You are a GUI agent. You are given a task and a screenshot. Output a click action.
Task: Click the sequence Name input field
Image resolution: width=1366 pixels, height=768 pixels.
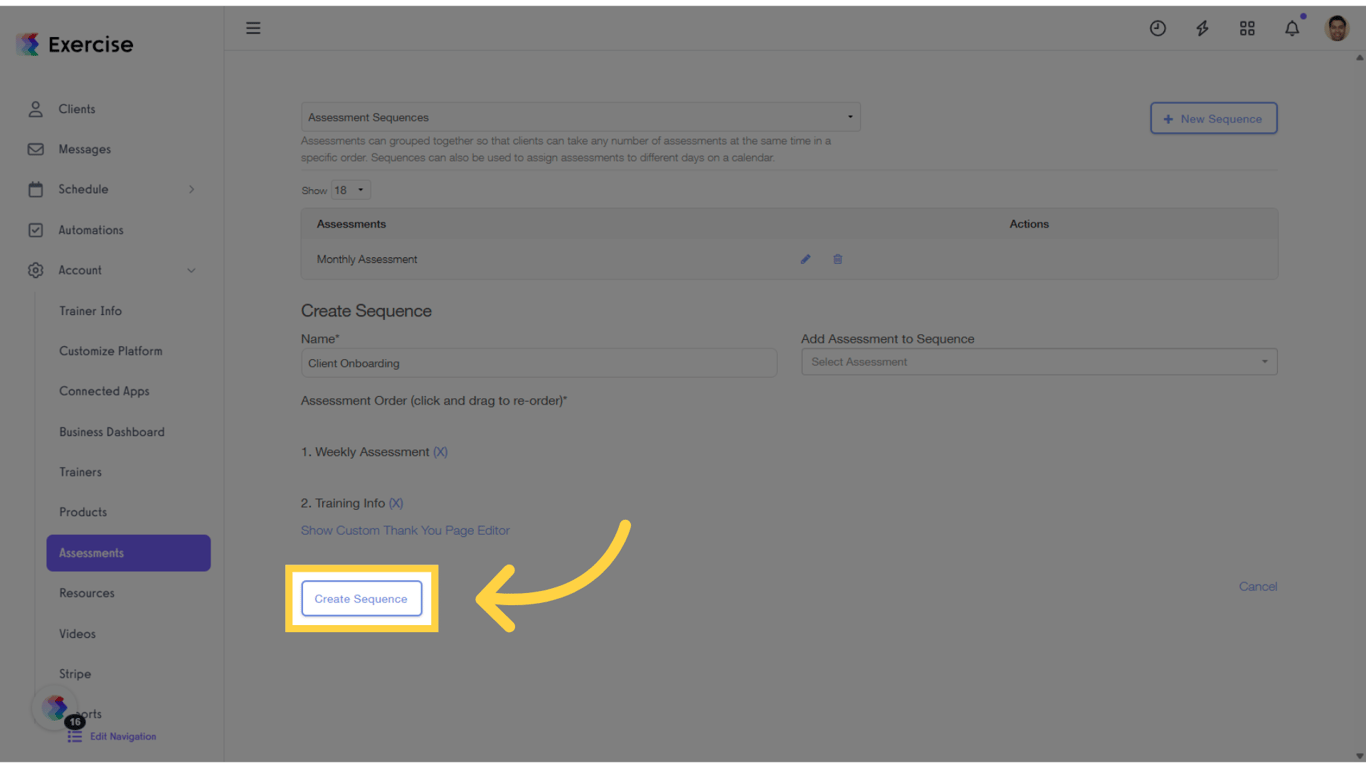(x=539, y=362)
